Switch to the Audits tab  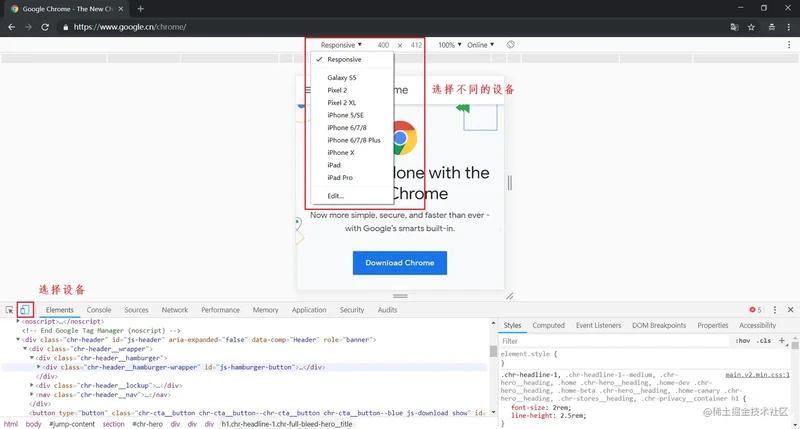click(387, 310)
